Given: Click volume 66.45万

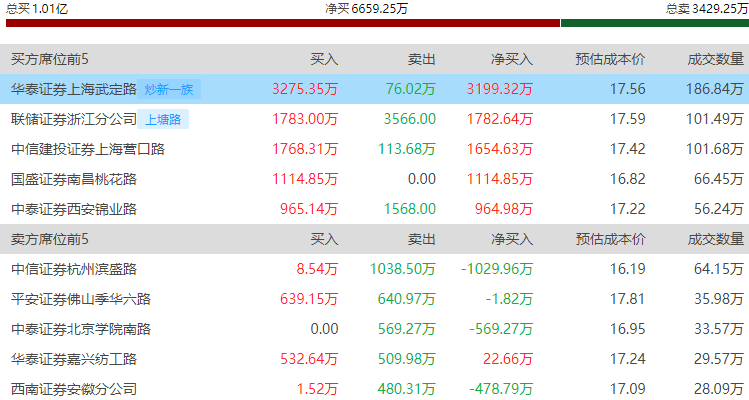Looking at the screenshot, I should click(x=719, y=179).
